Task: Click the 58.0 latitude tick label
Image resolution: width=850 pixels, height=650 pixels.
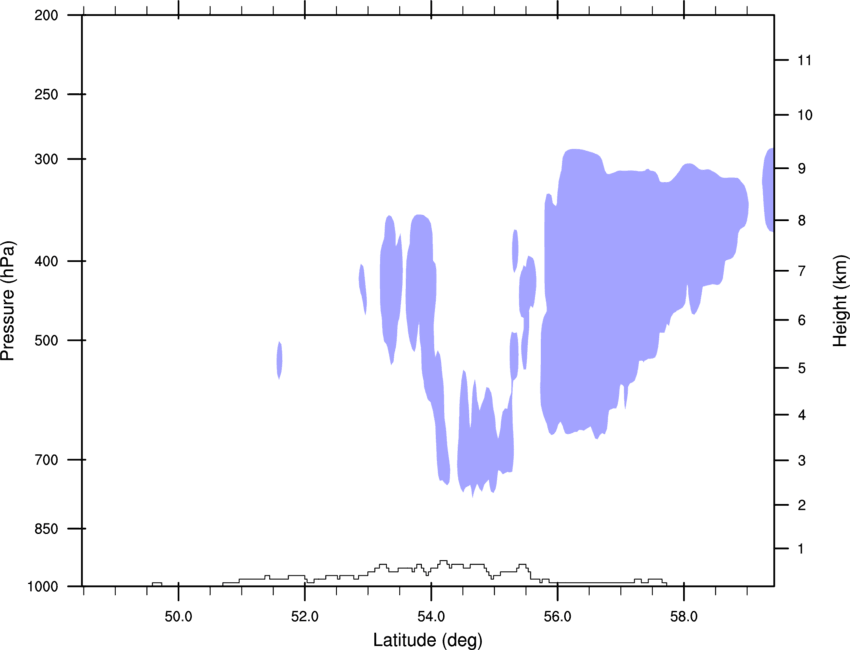Action: coord(684,617)
